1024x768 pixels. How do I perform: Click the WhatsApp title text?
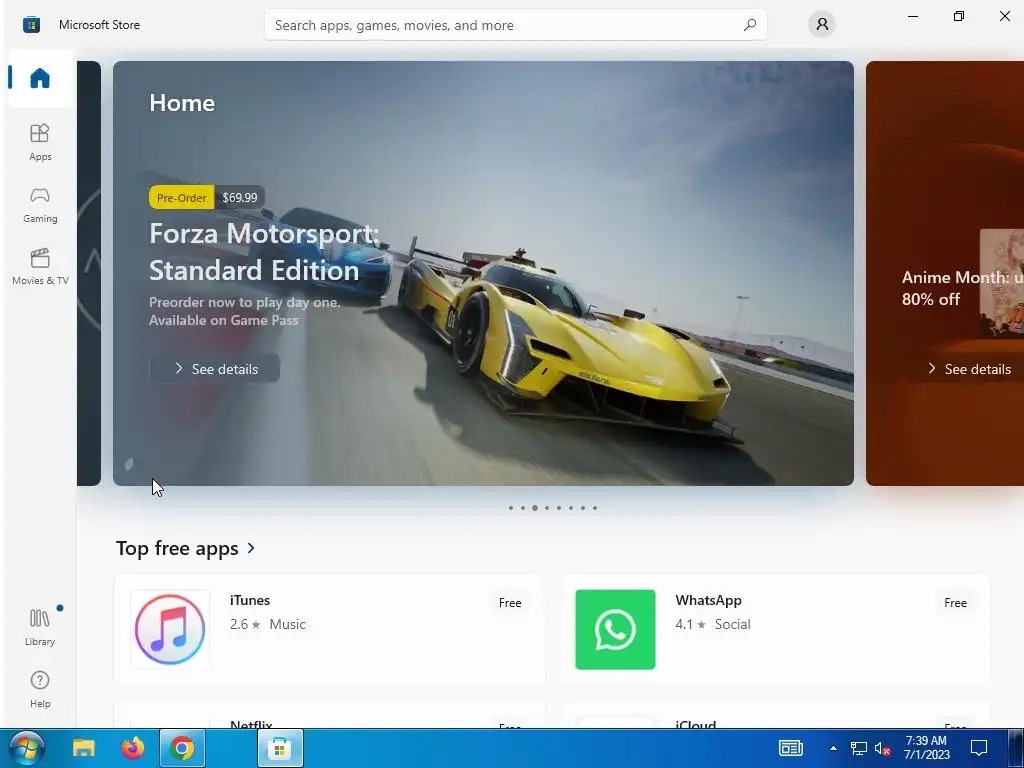click(x=708, y=600)
